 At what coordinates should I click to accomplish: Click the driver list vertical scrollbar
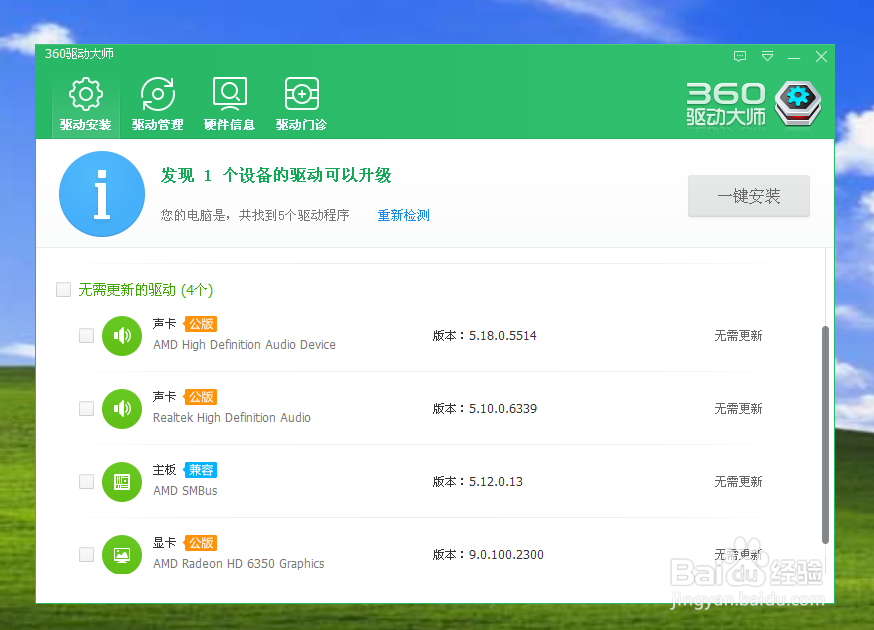point(826,435)
